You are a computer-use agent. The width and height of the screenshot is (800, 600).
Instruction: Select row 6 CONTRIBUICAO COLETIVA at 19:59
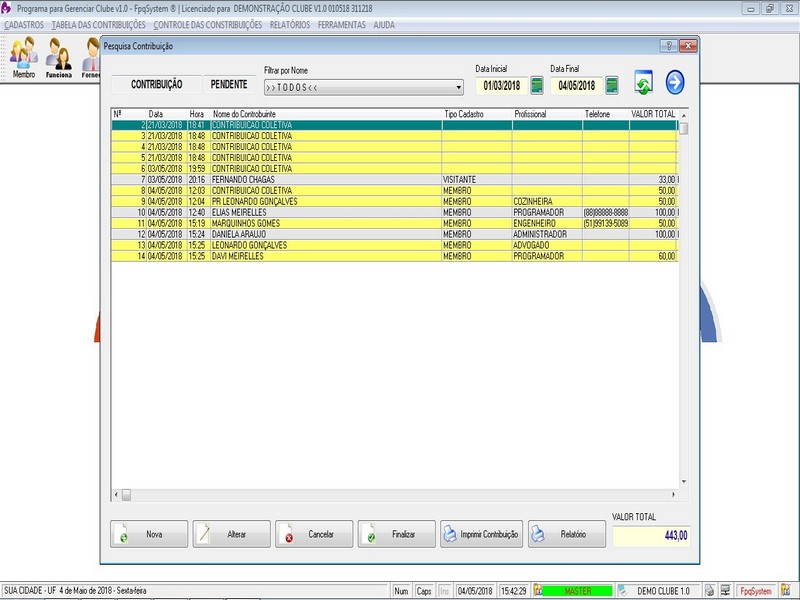click(395, 168)
